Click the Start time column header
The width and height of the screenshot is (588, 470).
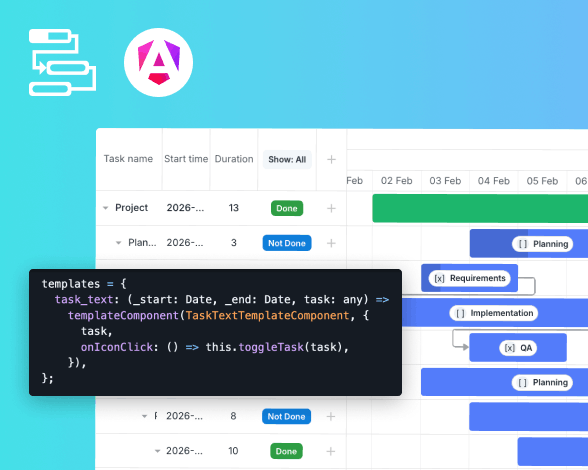point(186,159)
